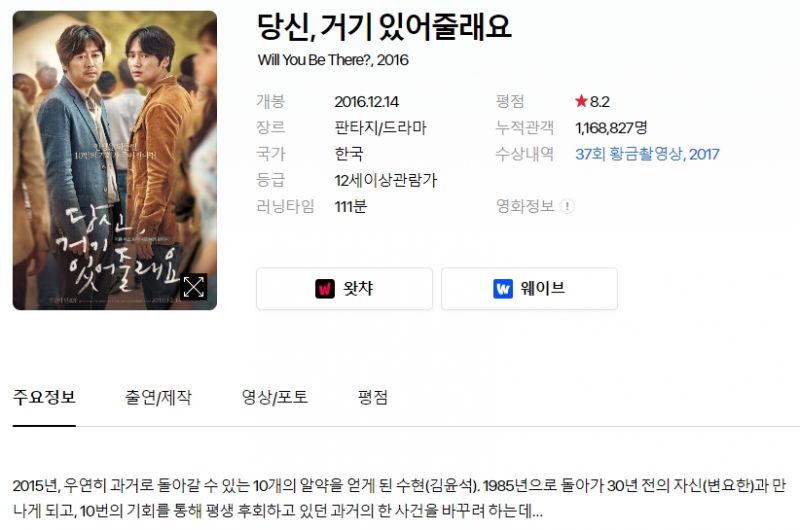
Task: Click the English title Will You Be There?, 2016
Action: click(x=333, y=60)
